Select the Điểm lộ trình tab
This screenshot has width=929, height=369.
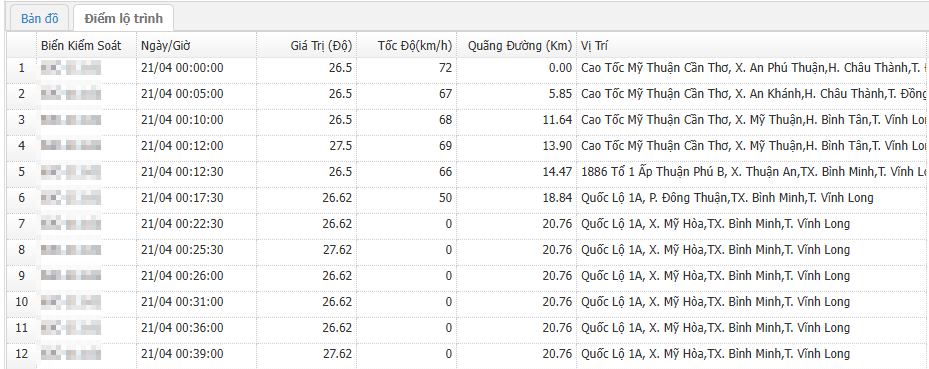[123, 18]
